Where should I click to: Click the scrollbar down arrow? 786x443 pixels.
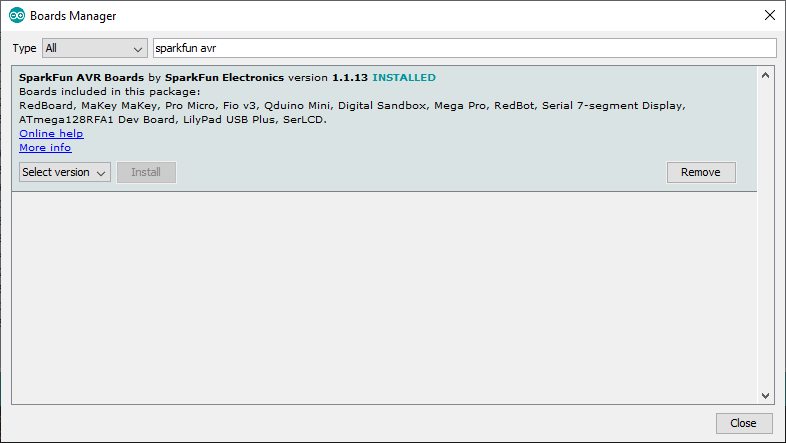(765, 395)
